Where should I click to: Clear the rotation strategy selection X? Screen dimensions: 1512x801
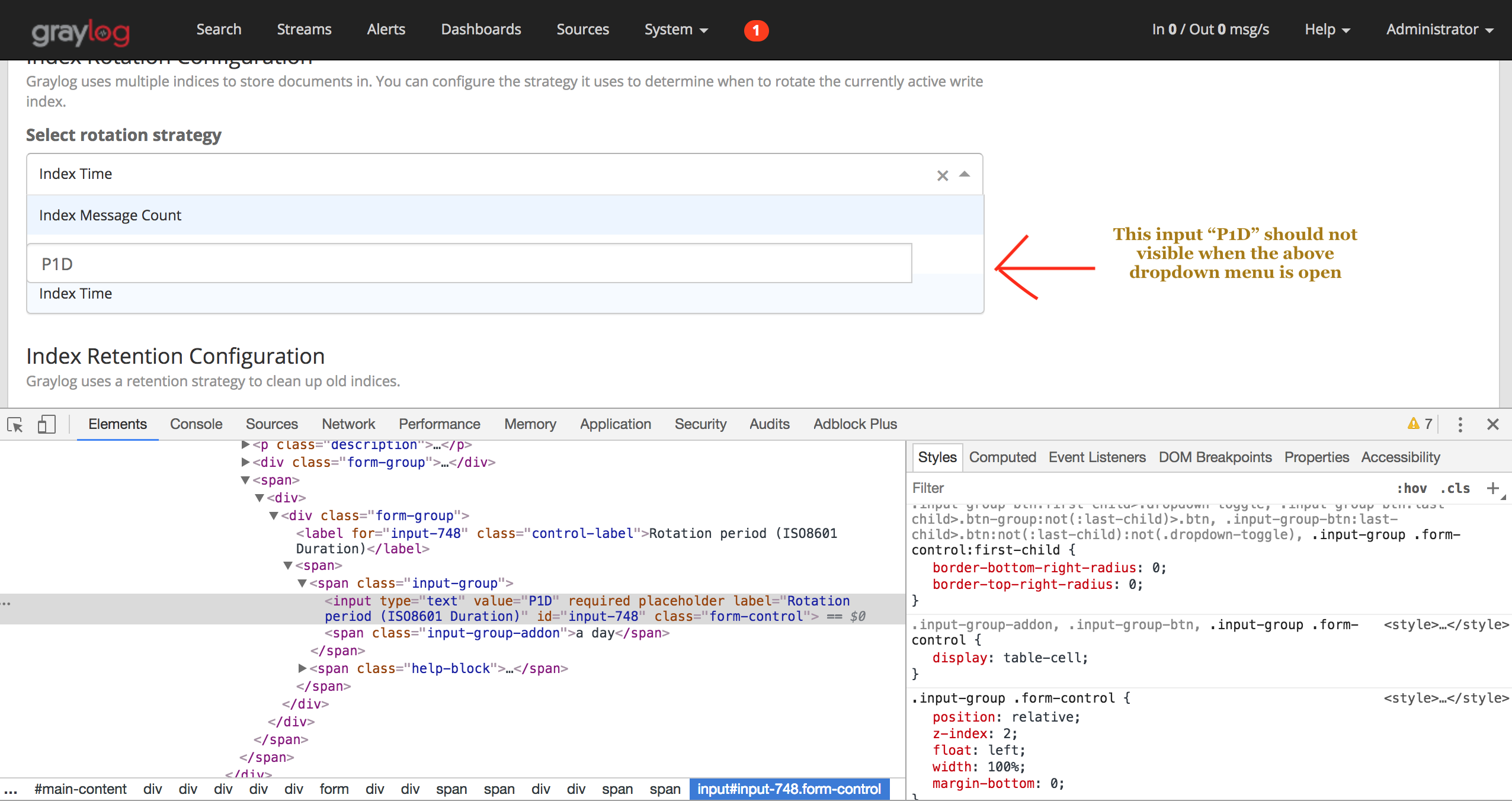(x=942, y=175)
